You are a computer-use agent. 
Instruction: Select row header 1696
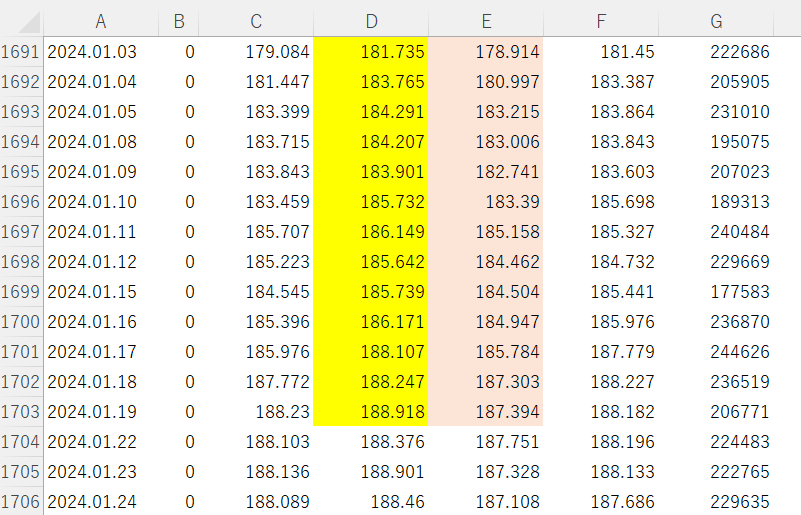(21, 202)
